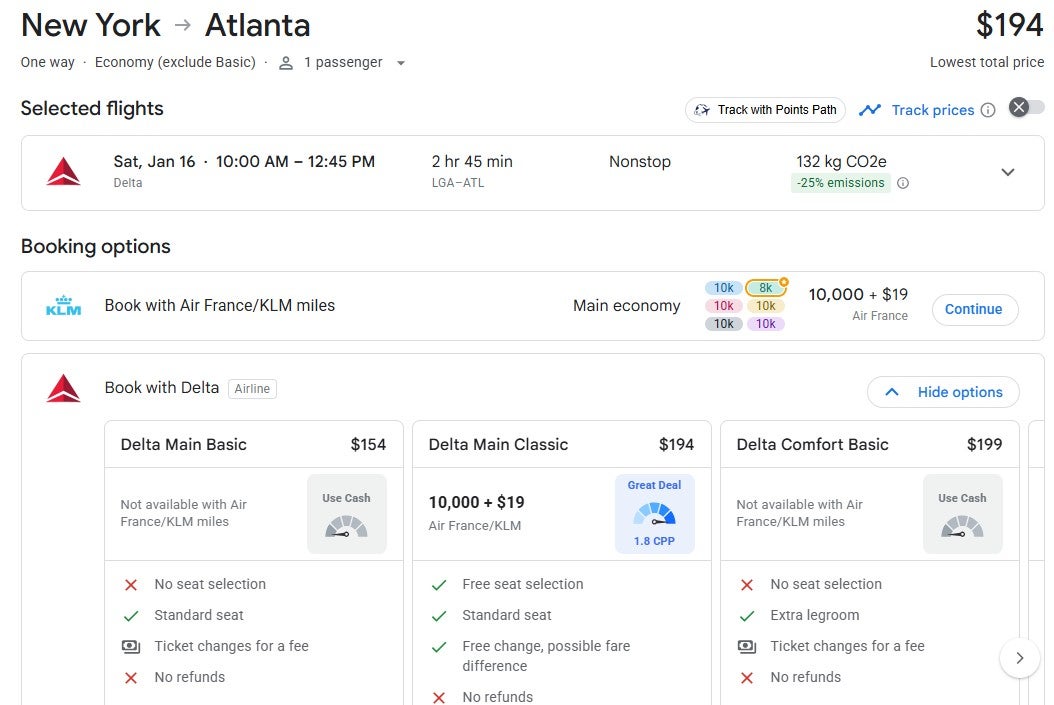
Task: Click the 2 hr 45 min duration
Action: (x=472, y=162)
